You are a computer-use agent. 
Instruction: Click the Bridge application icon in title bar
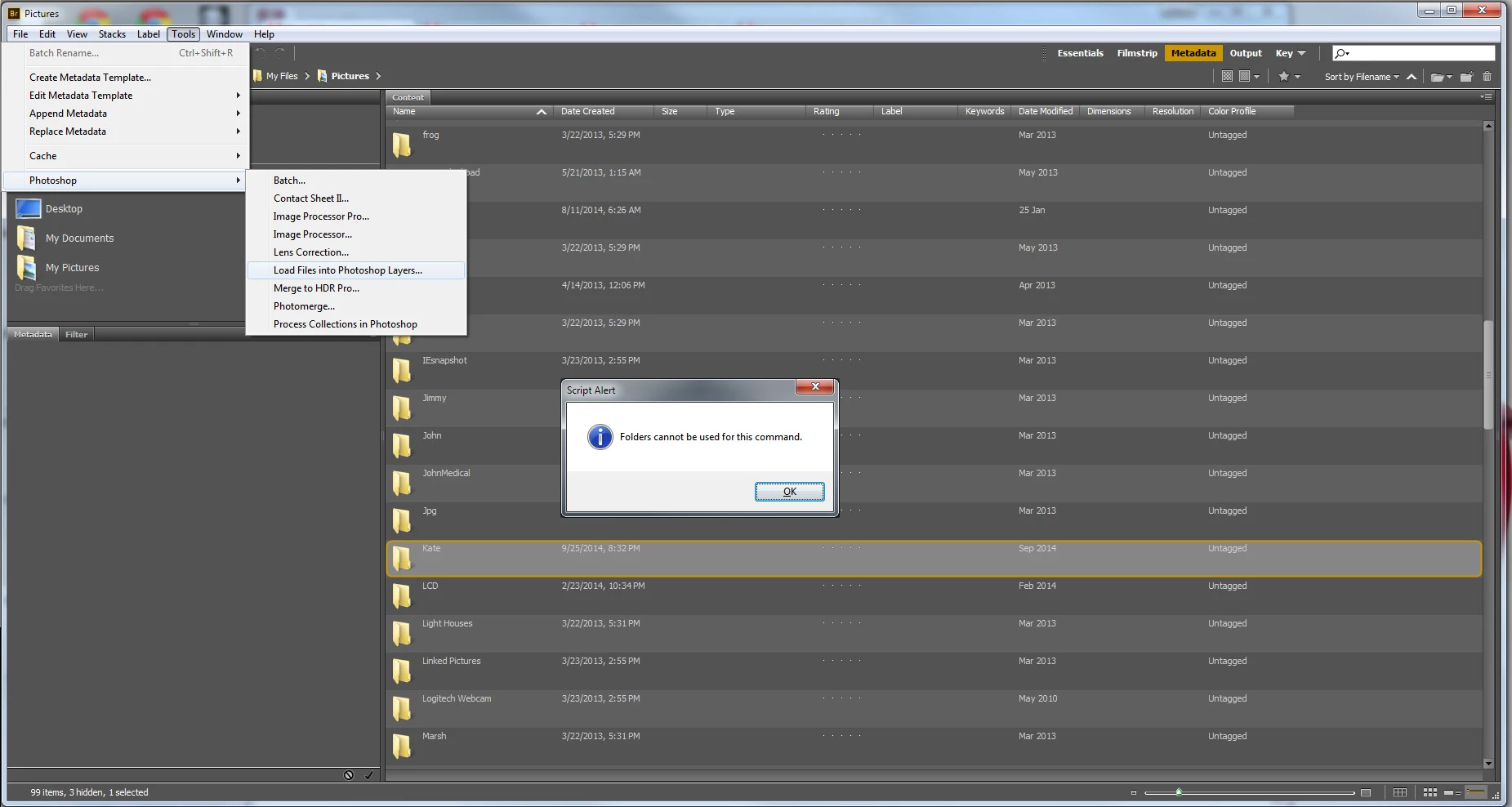tap(14, 13)
